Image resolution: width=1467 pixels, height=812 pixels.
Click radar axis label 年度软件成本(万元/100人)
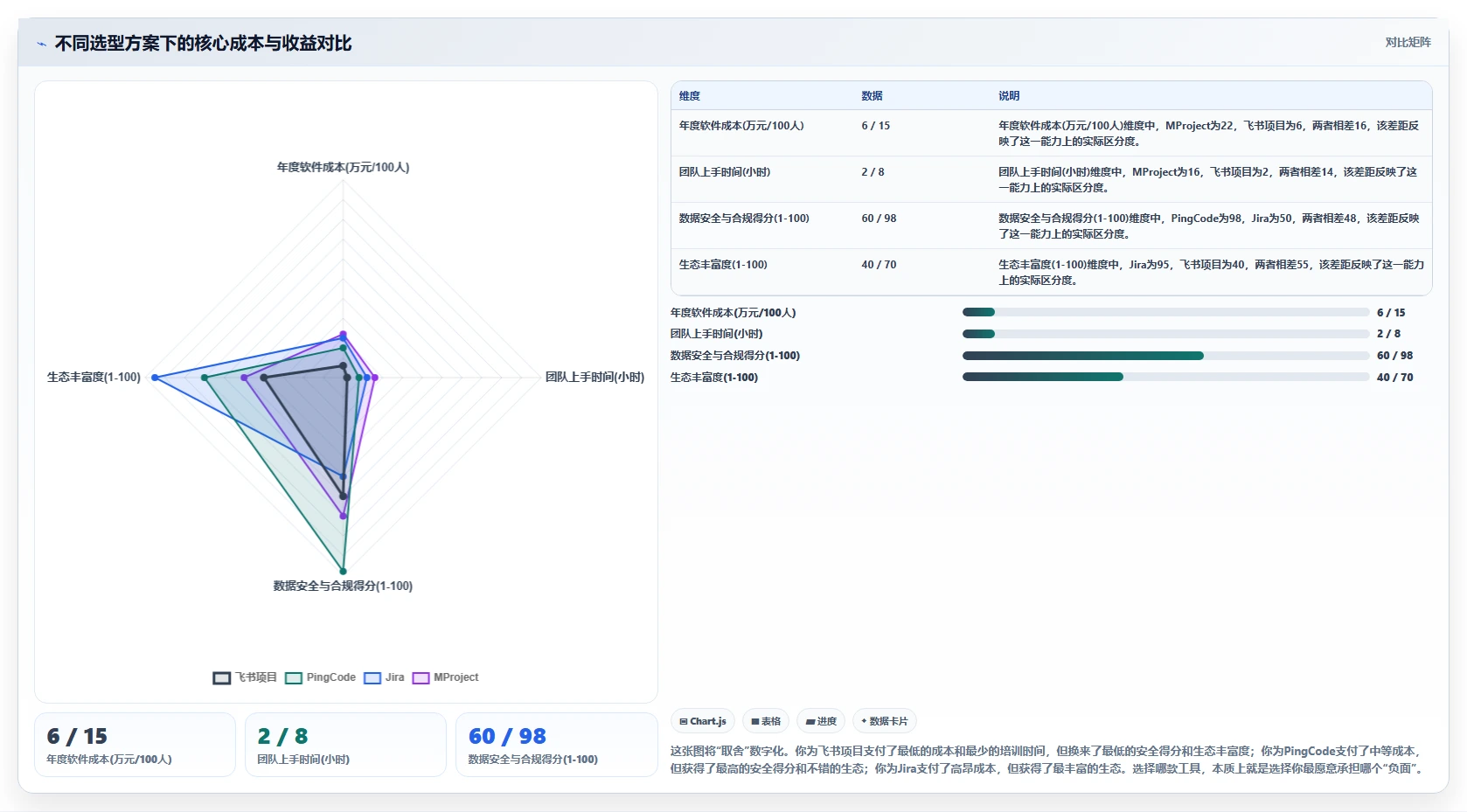343,167
